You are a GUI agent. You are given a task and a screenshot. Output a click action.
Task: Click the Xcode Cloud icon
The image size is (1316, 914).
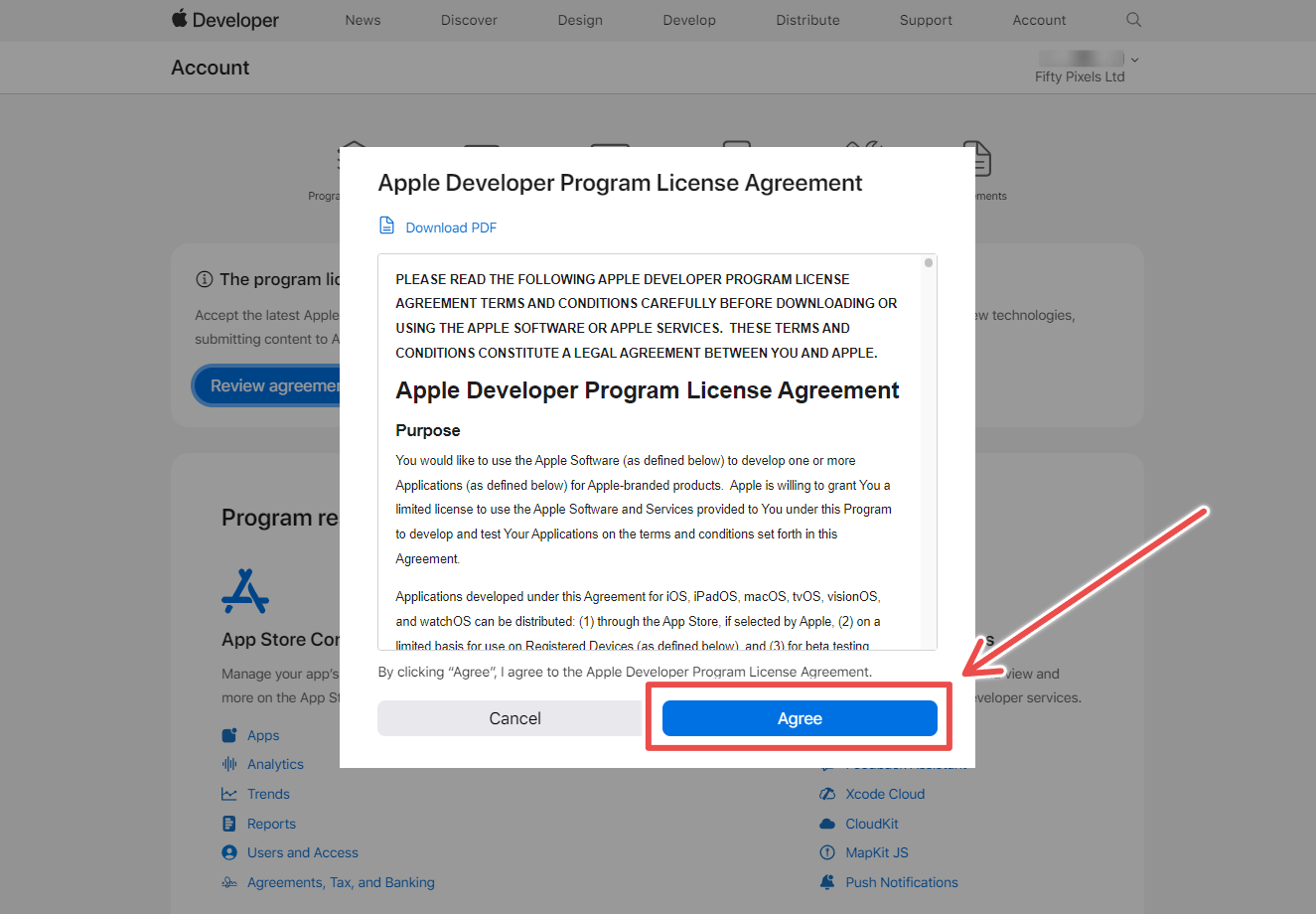[827, 794]
